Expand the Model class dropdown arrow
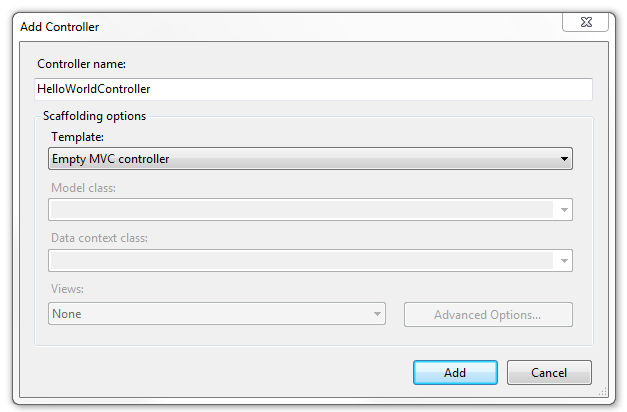The width and height of the screenshot is (627, 412). tap(564, 210)
